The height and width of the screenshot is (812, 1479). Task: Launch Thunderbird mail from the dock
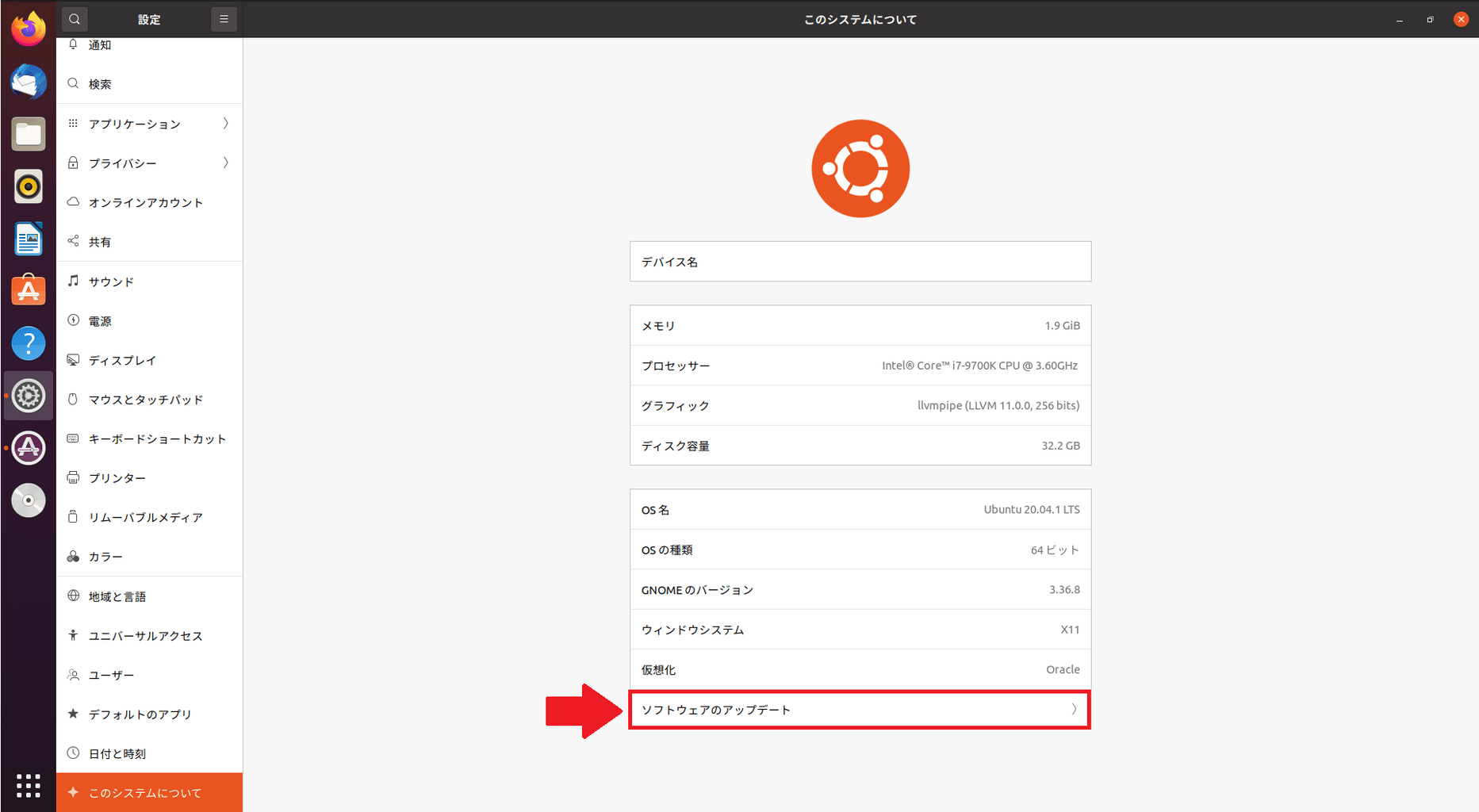[29, 82]
